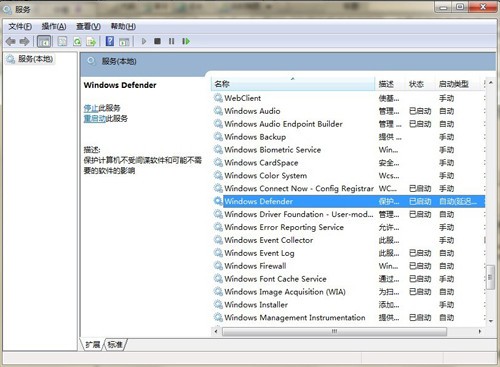Toggle the action pane toolbar icon
500x367 pixels.
[x=124, y=41]
